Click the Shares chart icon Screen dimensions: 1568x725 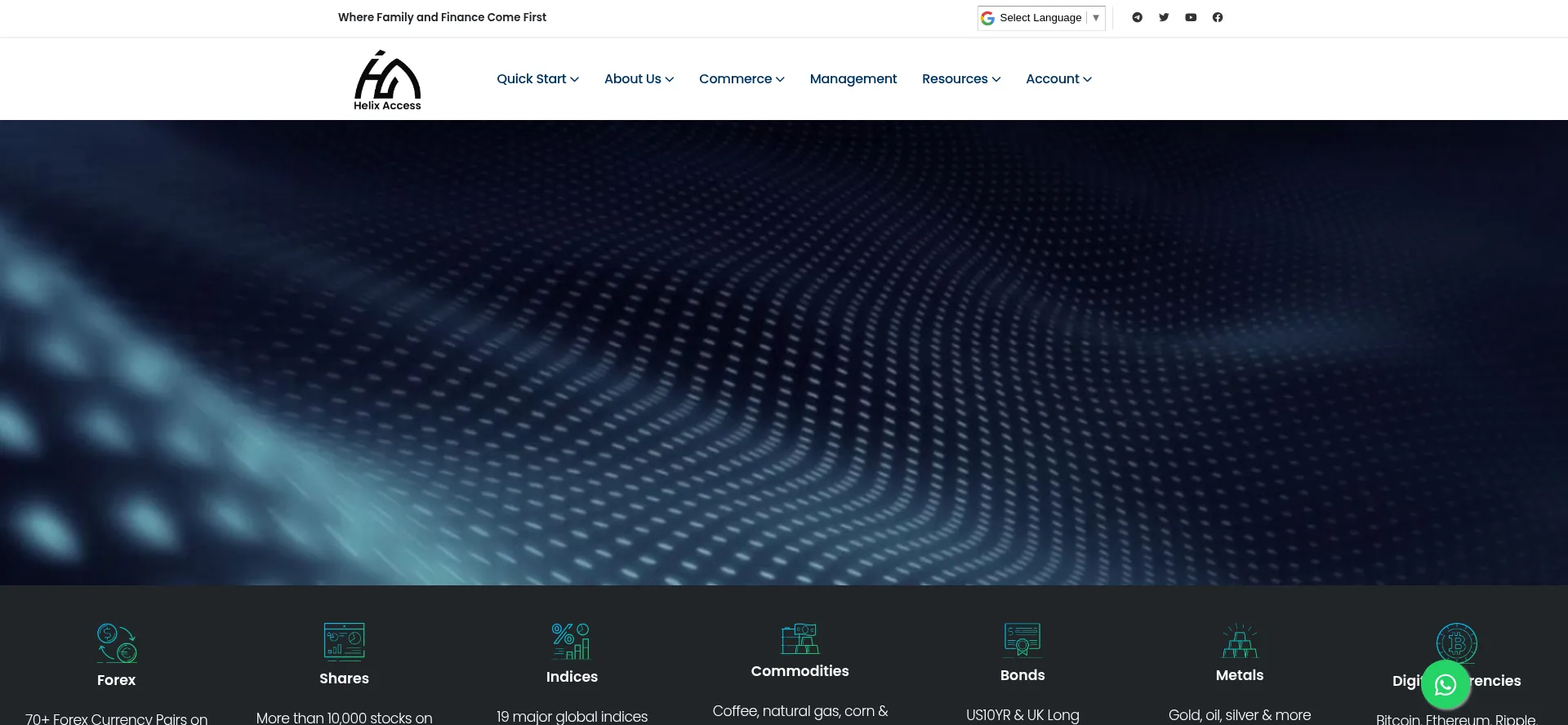[344, 641]
